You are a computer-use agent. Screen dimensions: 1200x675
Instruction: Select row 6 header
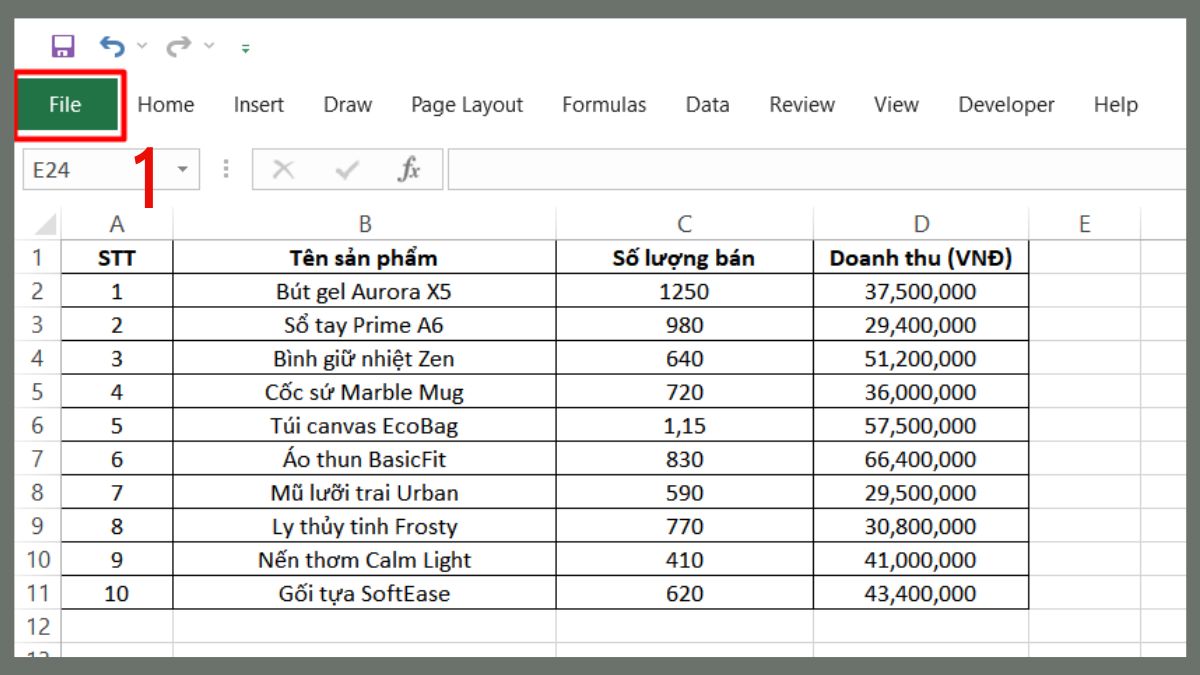38,426
